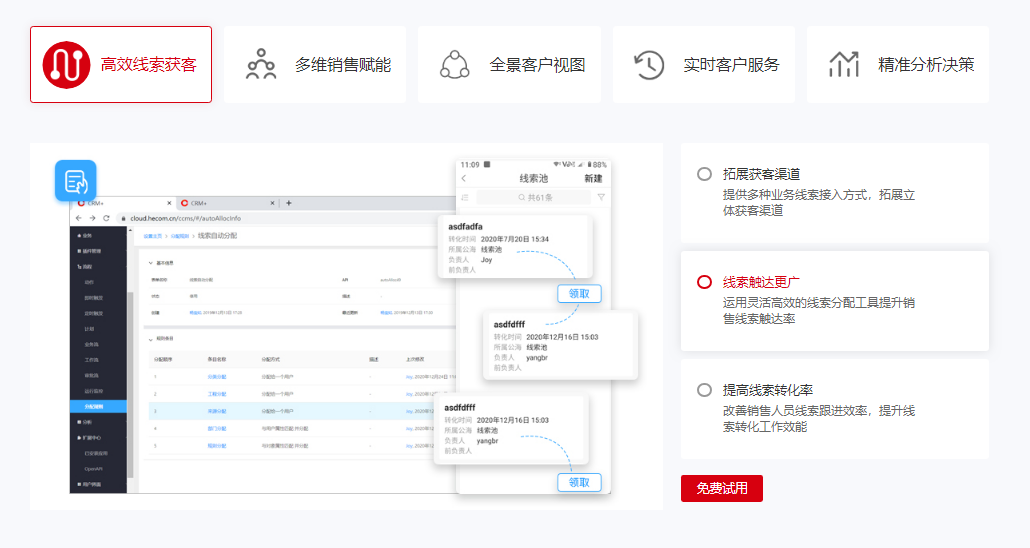
Task: Click the blue document-tap icon badge
Action: [x=76, y=181]
